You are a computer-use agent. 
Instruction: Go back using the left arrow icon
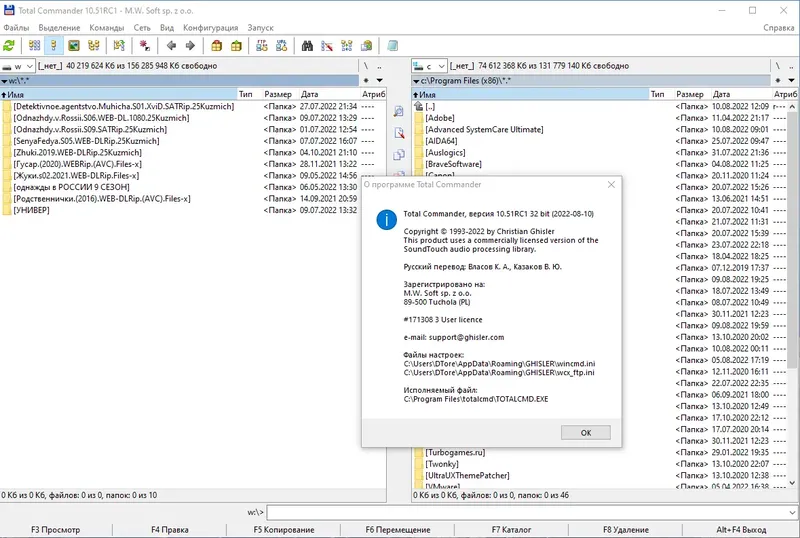pyautogui.click(x=171, y=45)
